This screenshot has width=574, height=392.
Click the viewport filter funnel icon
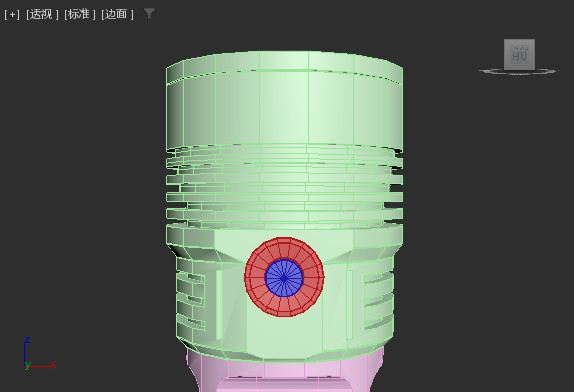pyautogui.click(x=149, y=14)
